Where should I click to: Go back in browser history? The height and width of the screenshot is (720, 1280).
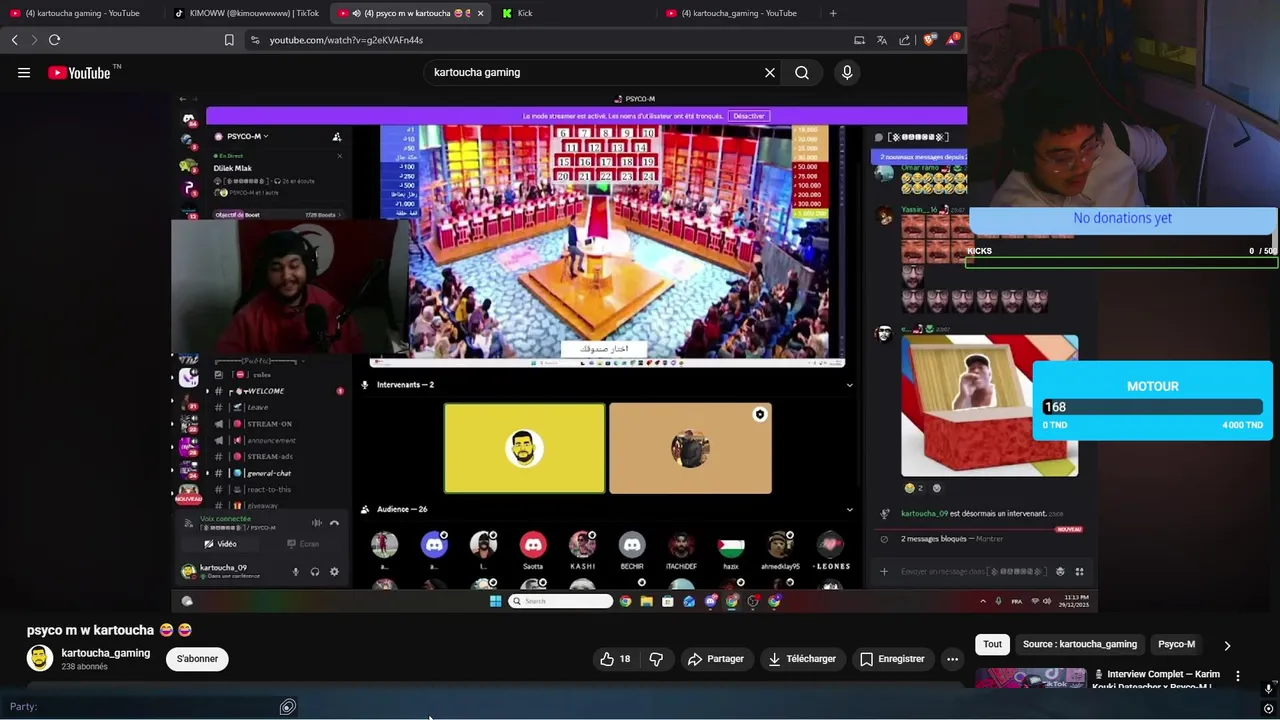[14, 40]
